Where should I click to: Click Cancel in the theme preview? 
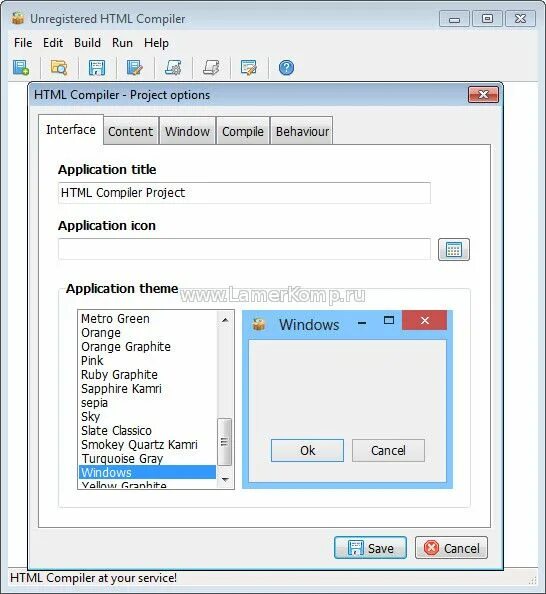[x=388, y=450]
